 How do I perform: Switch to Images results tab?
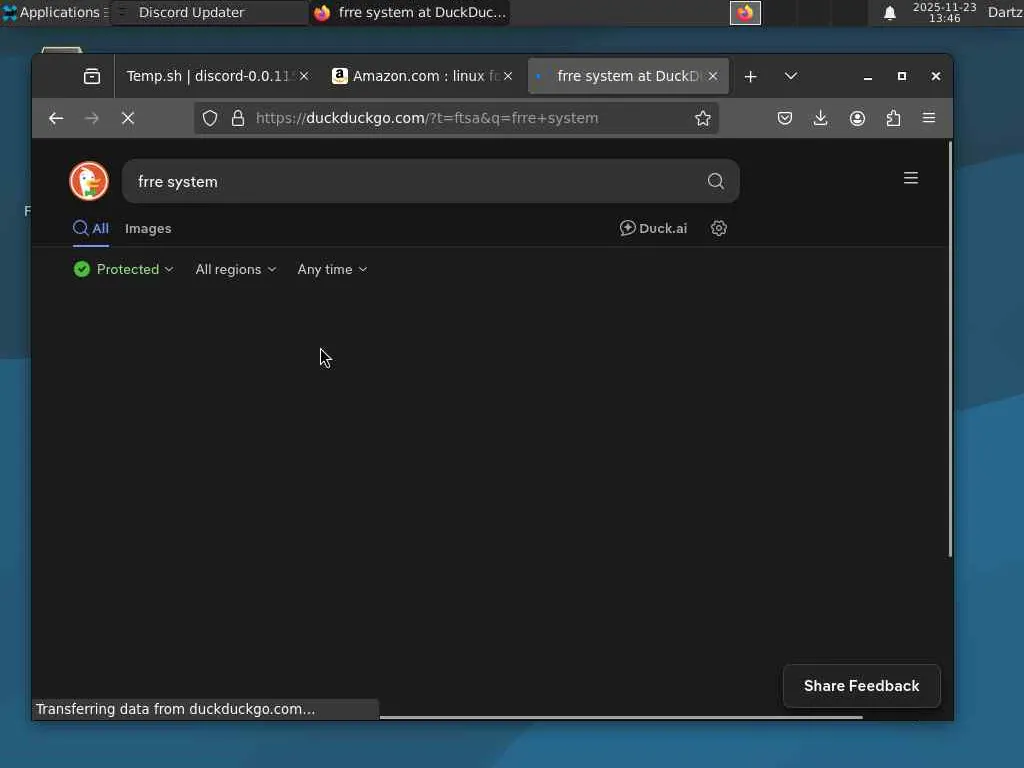click(148, 229)
